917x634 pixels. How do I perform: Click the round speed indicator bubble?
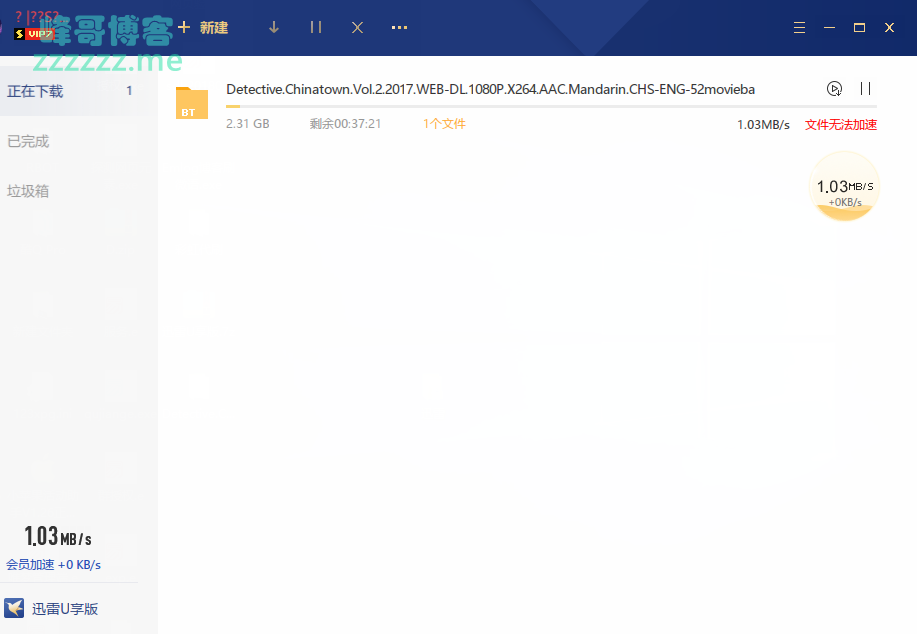(x=844, y=187)
